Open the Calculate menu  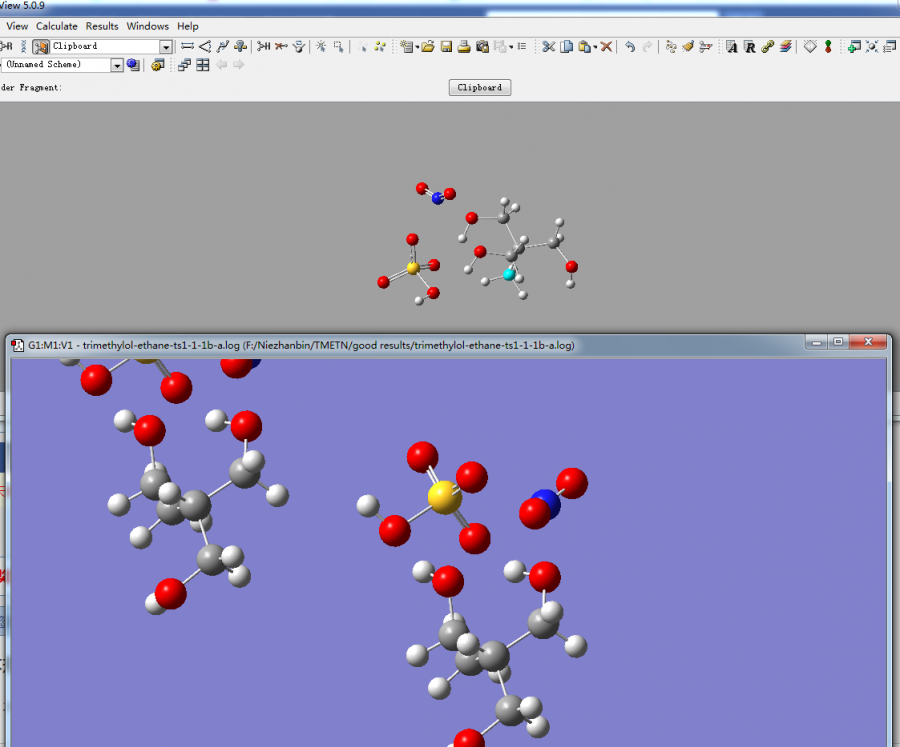tap(57, 26)
